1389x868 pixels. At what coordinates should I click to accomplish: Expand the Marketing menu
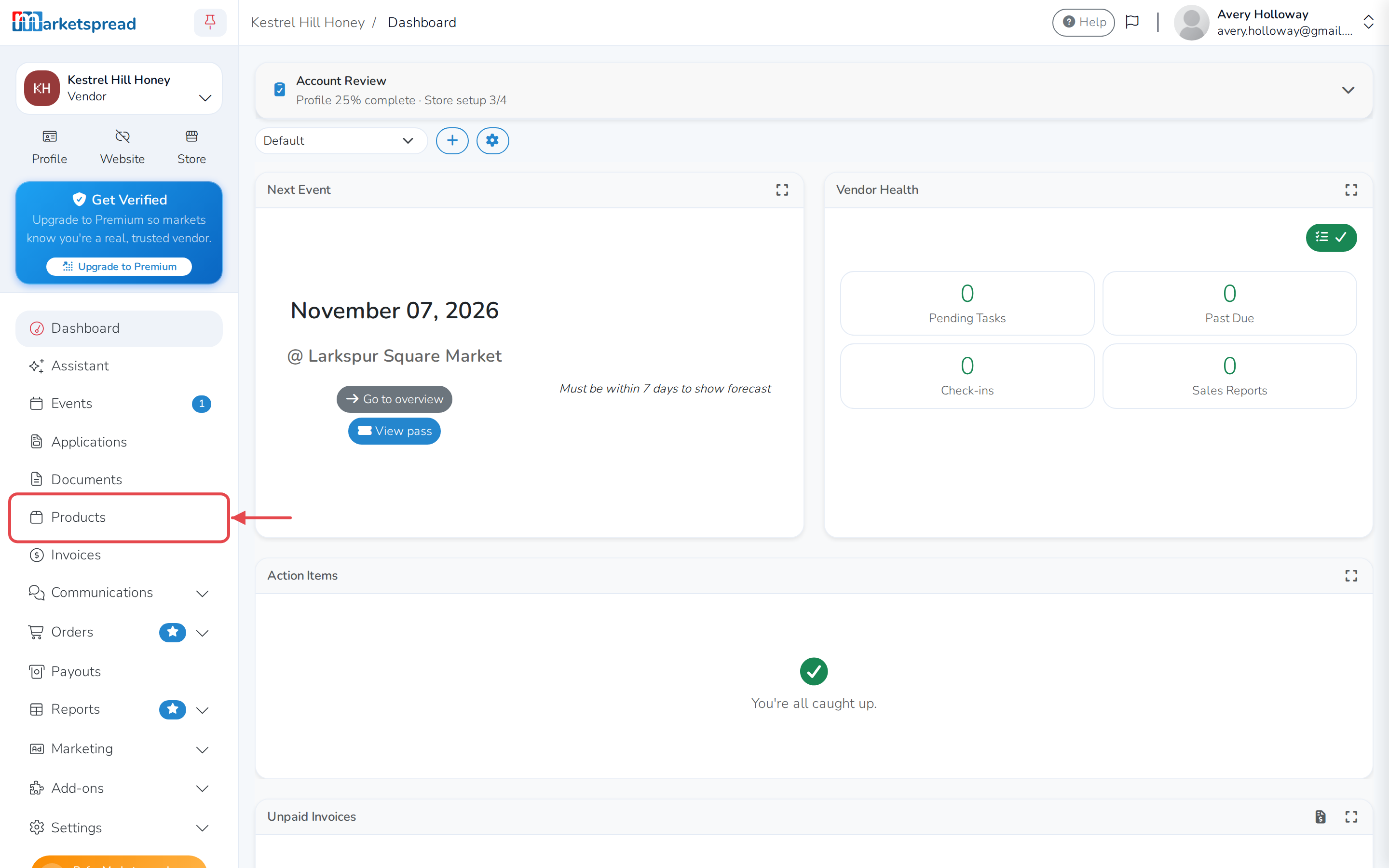[119, 748]
